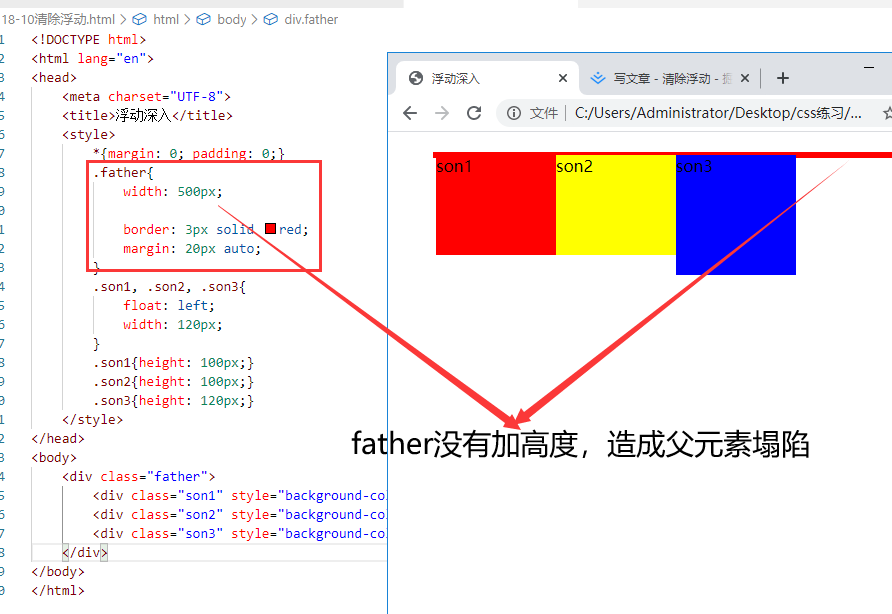Click the *{margin: 0; padding: 0;} line
This screenshot has width=892, height=614.
(188, 154)
